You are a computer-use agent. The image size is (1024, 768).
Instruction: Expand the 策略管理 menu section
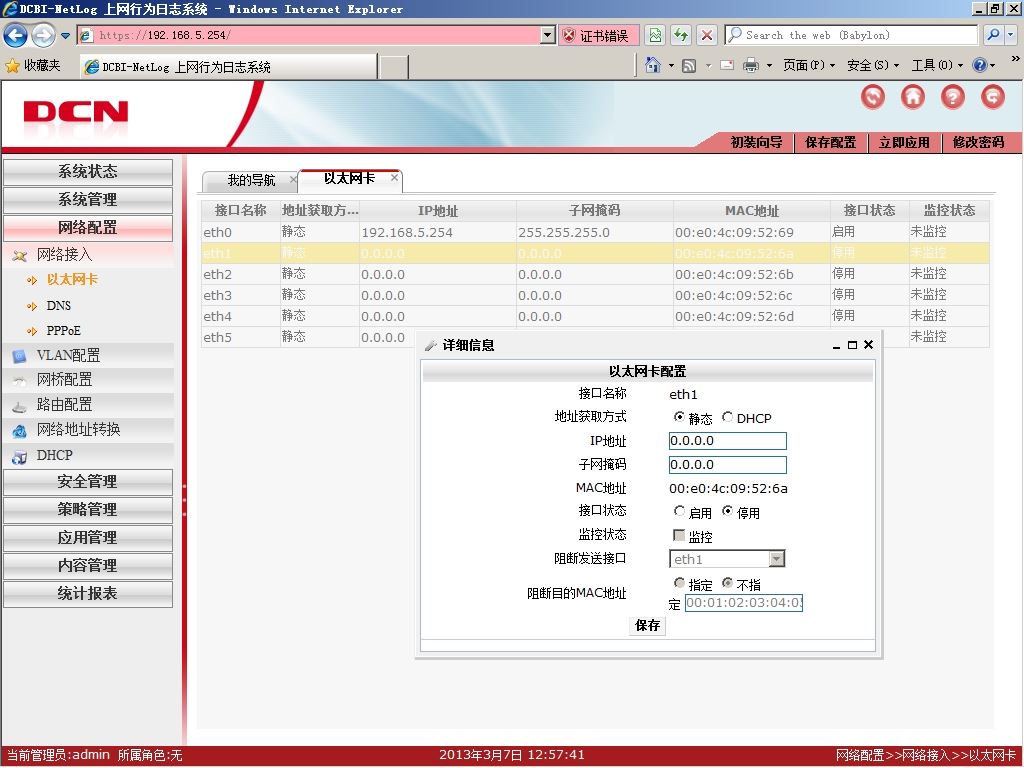[88, 510]
